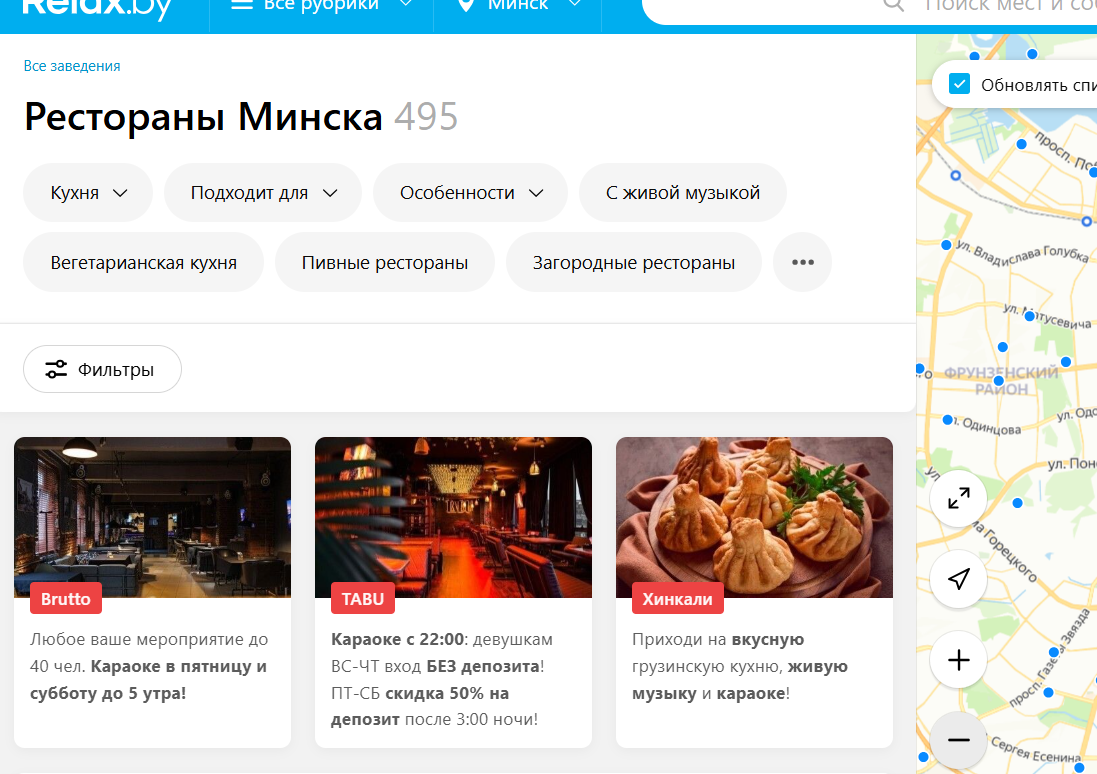Expand the Все рубрики dropdown chevron
Viewport: 1097px width, 774px height.
coord(406,4)
